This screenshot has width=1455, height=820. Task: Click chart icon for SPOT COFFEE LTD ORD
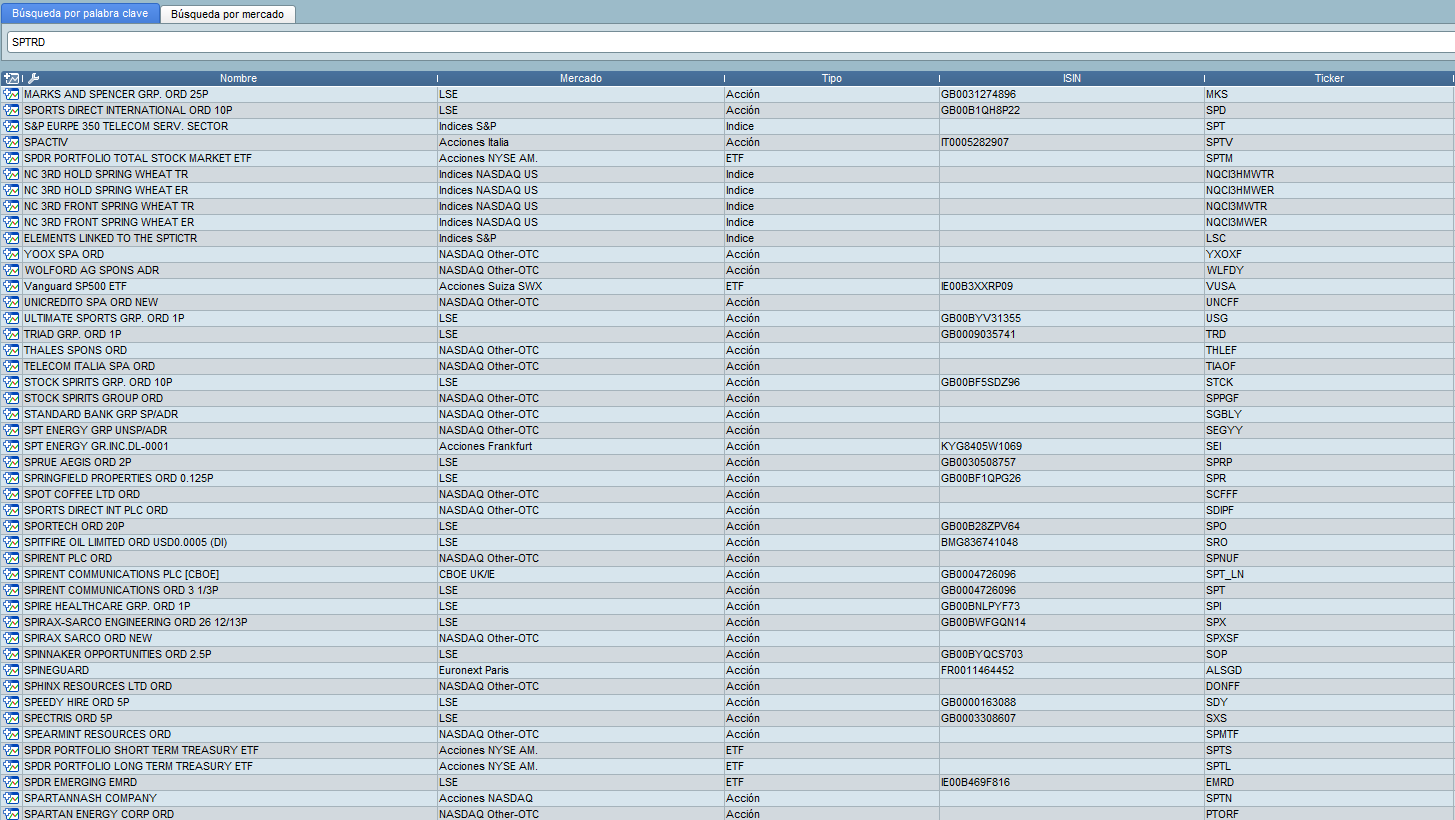click(x=11, y=494)
